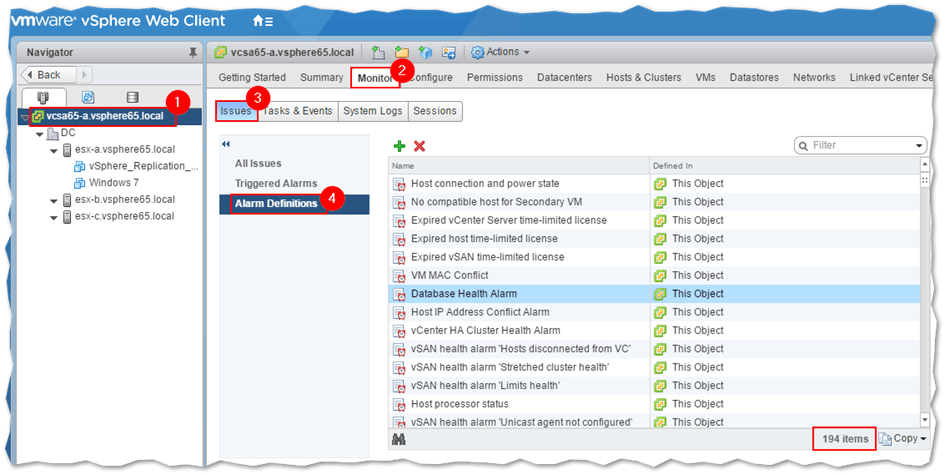Open the Getting Started tab
The image size is (945, 475).
pos(252,78)
